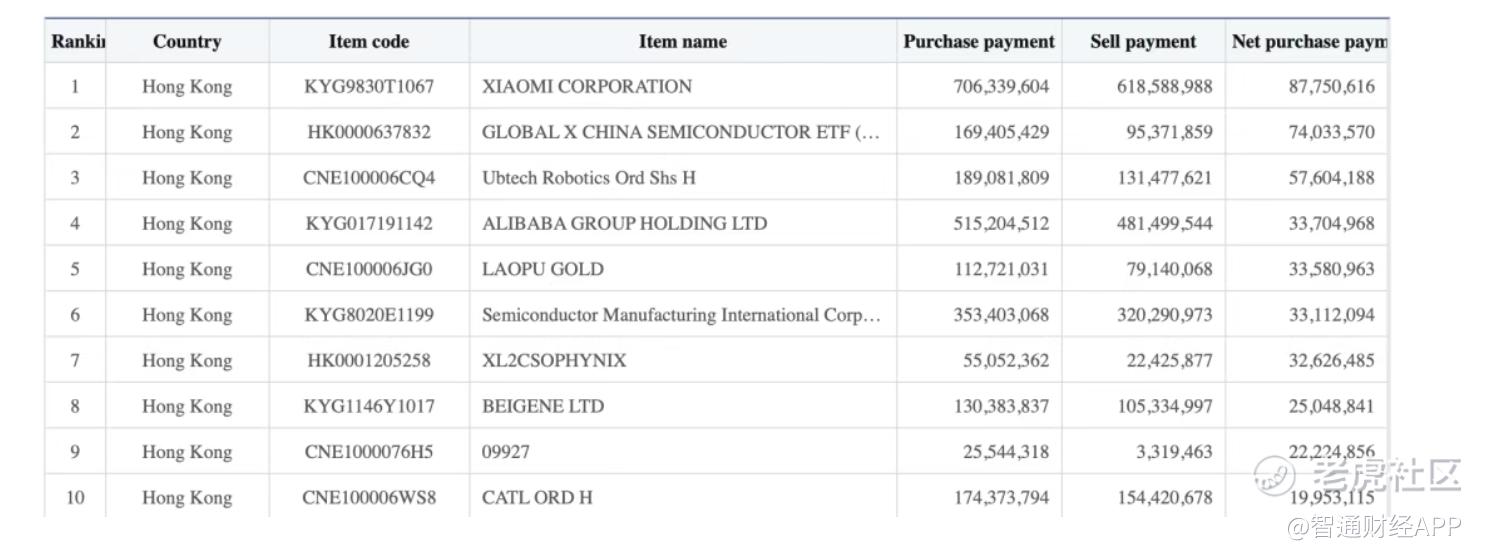Click item code CNE100006WS8
The height and width of the screenshot is (560, 1490).
pyautogui.click(x=369, y=498)
